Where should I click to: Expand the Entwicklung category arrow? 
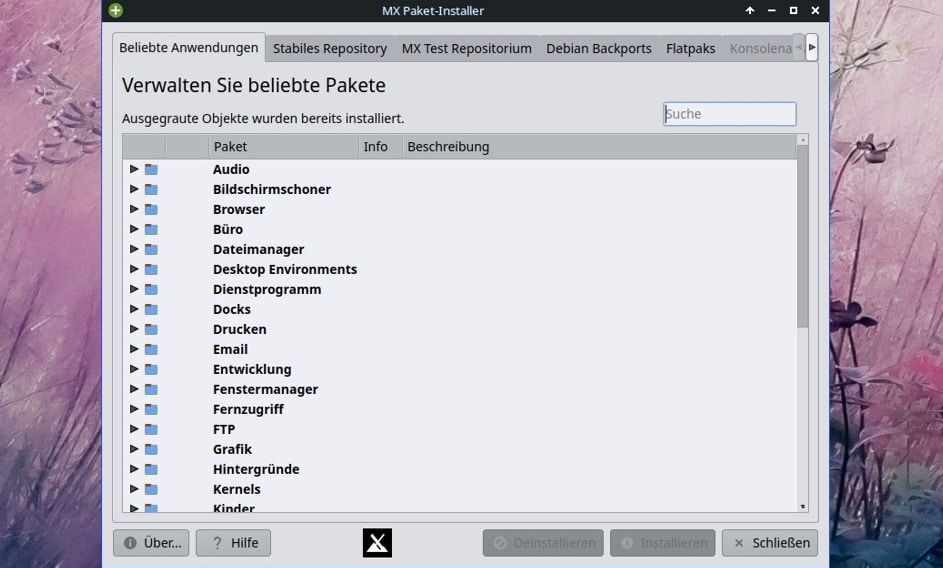point(134,369)
